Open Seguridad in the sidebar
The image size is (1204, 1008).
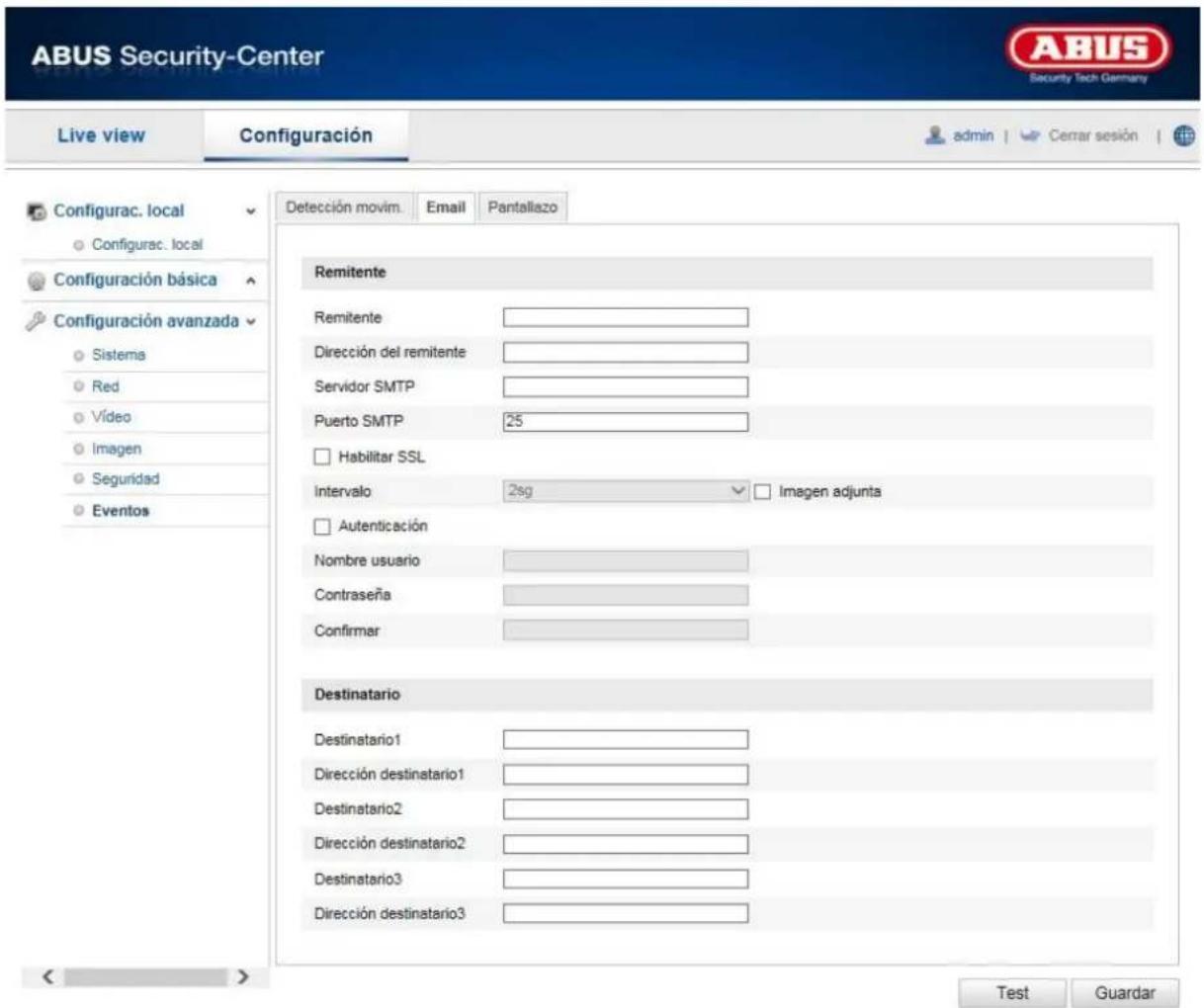point(126,479)
